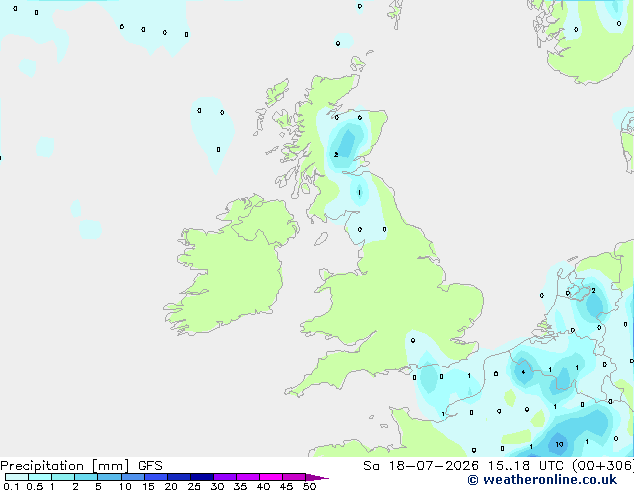This screenshot has width=634, height=490.
Task: Click the 10–15 mm legend color swatch
Action: click(133, 477)
